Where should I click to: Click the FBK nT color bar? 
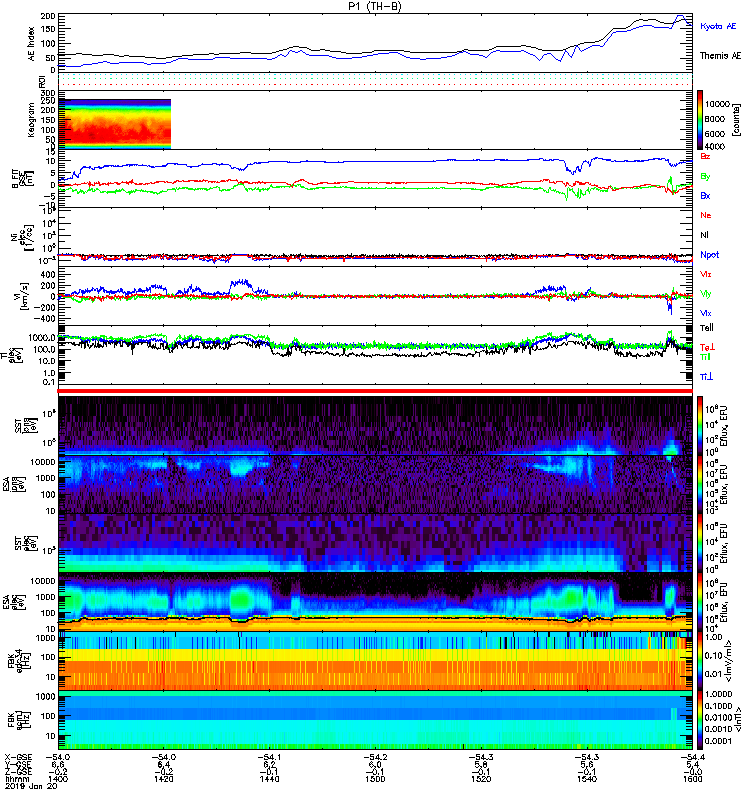pos(700,720)
